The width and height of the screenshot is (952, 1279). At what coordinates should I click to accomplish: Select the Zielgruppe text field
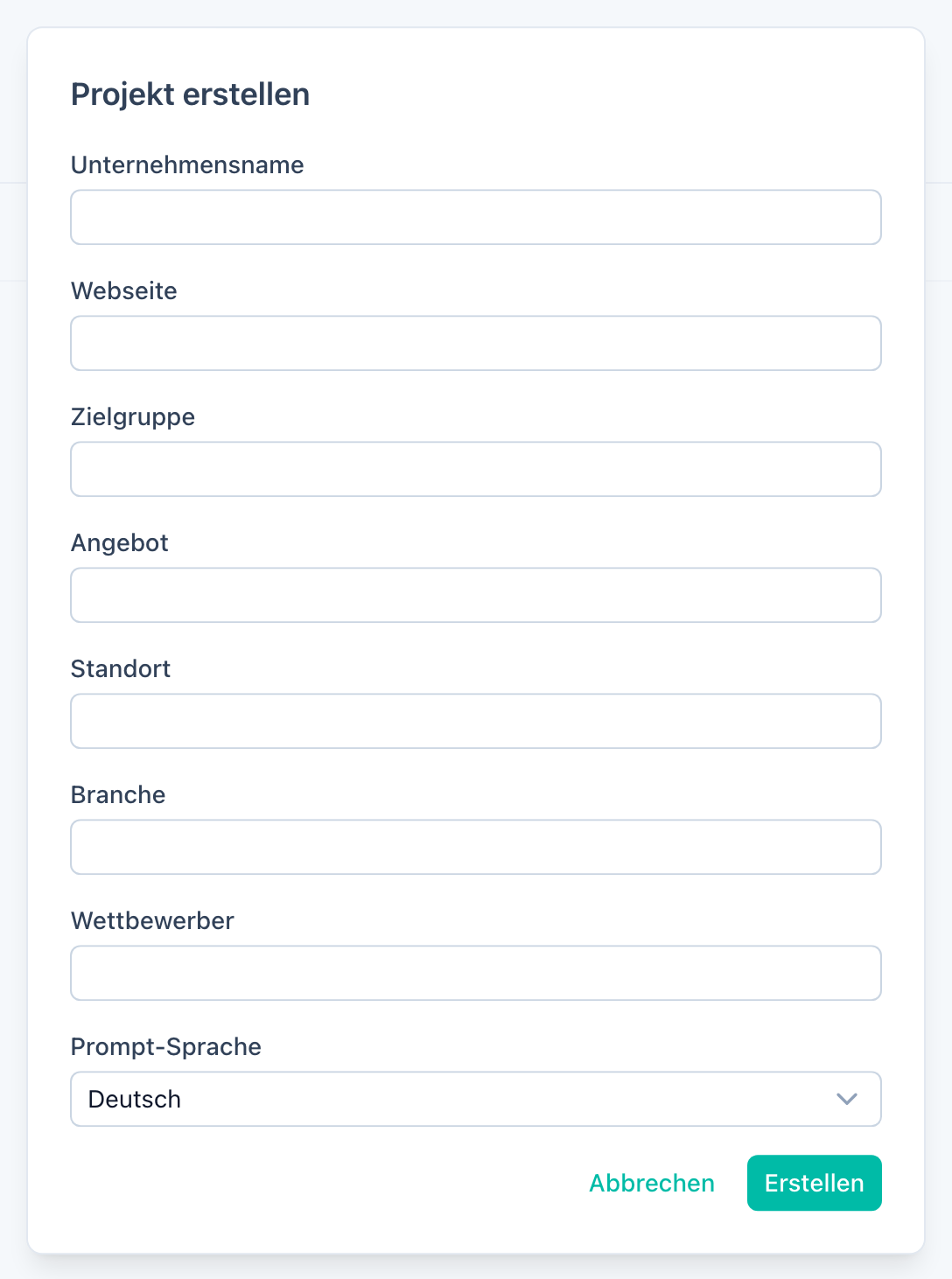[475, 469]
